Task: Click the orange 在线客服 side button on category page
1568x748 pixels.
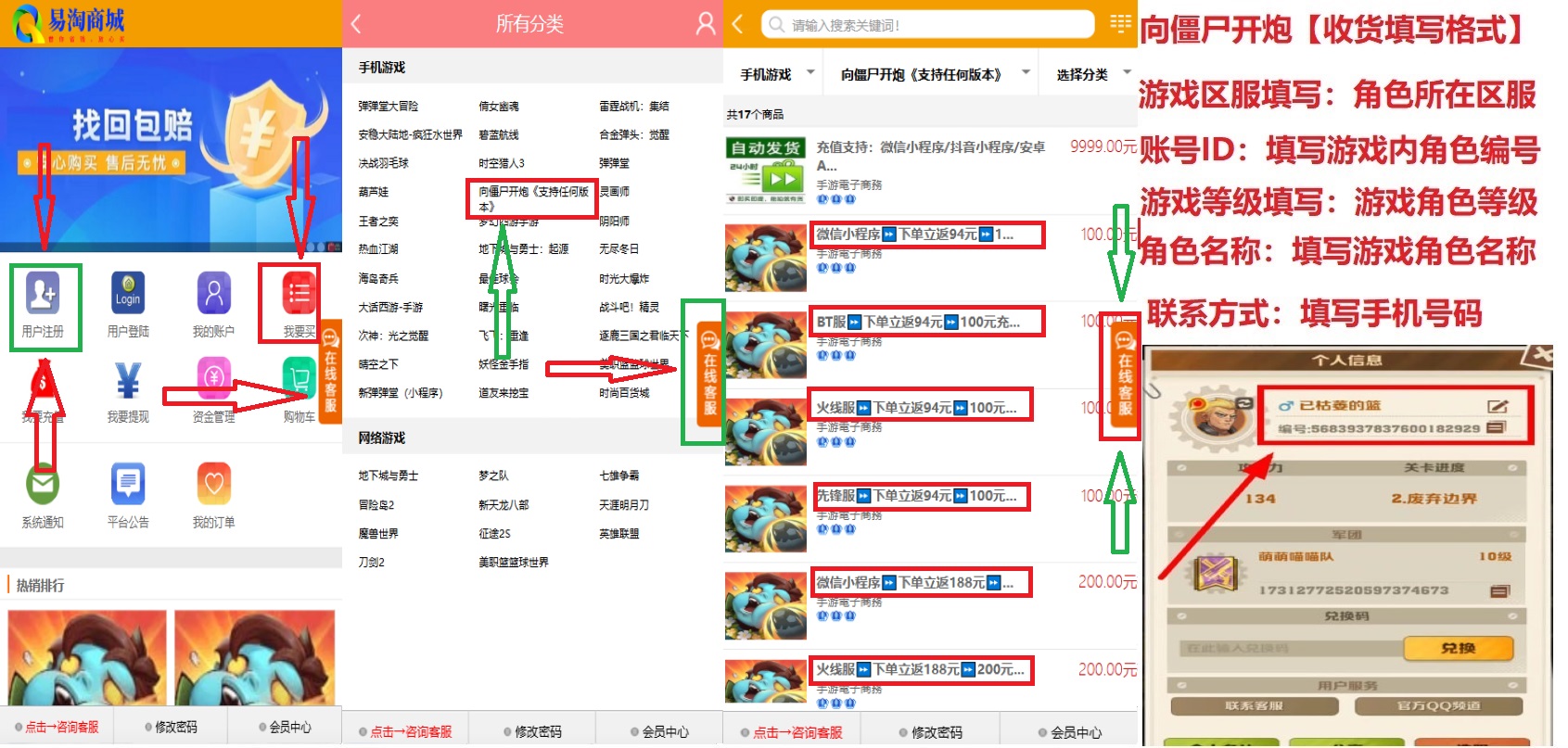Action: (x=709, y=371)
